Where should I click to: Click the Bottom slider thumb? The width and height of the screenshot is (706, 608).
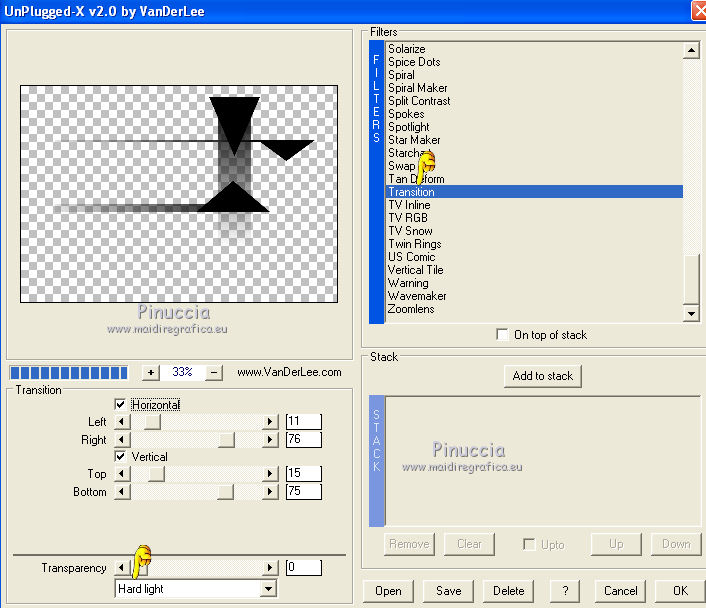(x=226, y=491)
